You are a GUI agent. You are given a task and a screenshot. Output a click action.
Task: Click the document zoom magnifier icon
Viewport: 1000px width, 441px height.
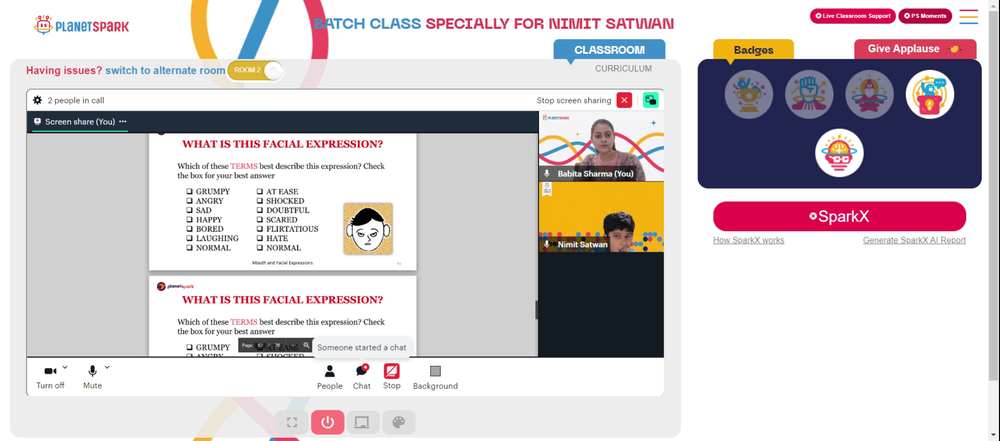306,345
